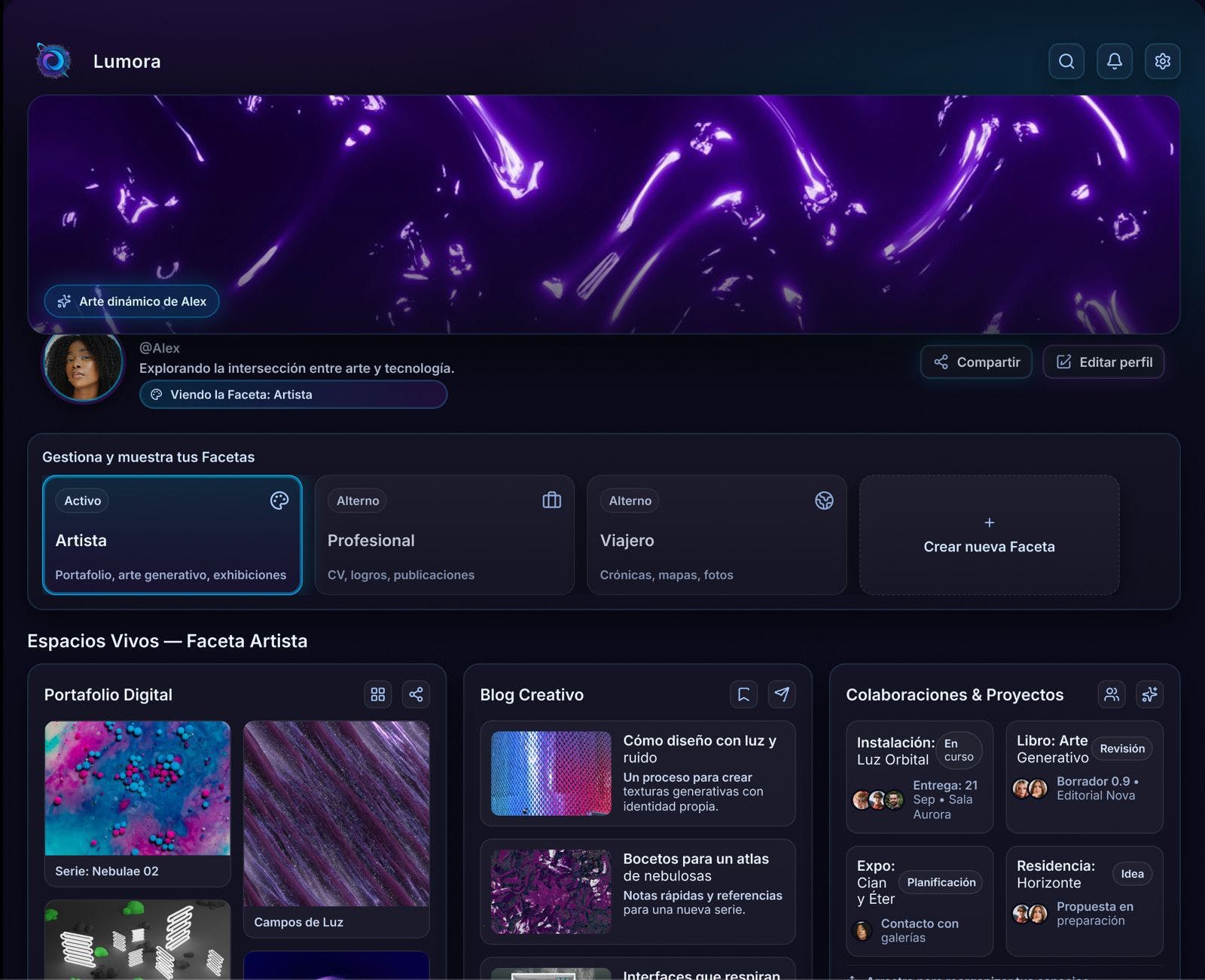Click Activo label on Artista card
Viewport: 1205px width, 980px height.
coord(82,501)
